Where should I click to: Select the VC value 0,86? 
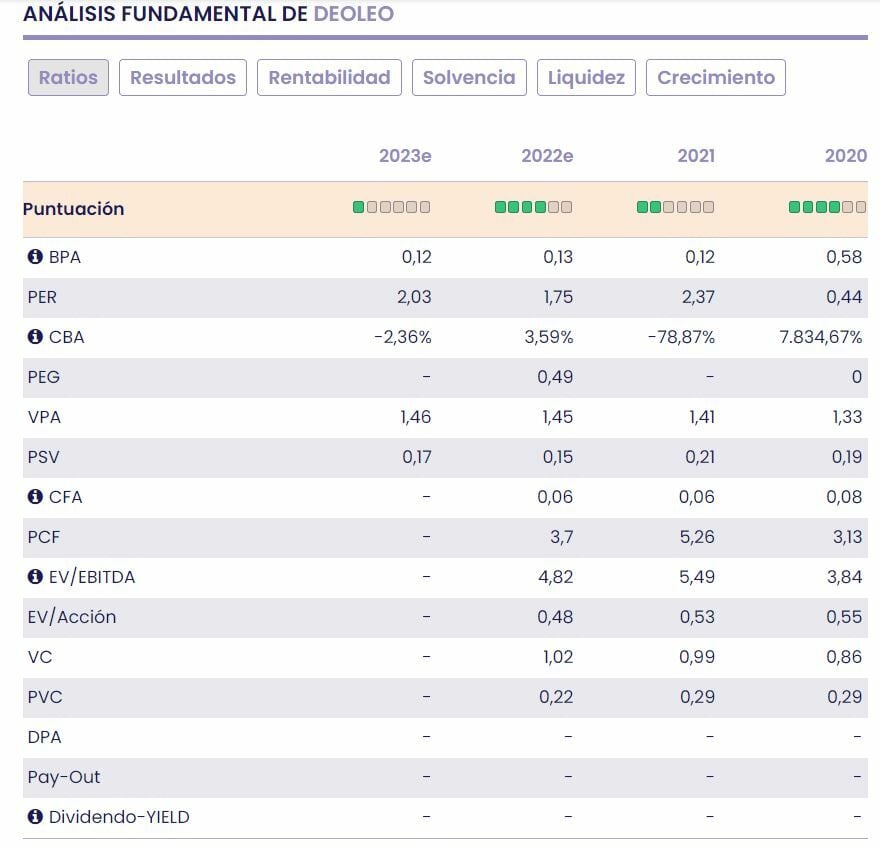click(x=844, y=657)
